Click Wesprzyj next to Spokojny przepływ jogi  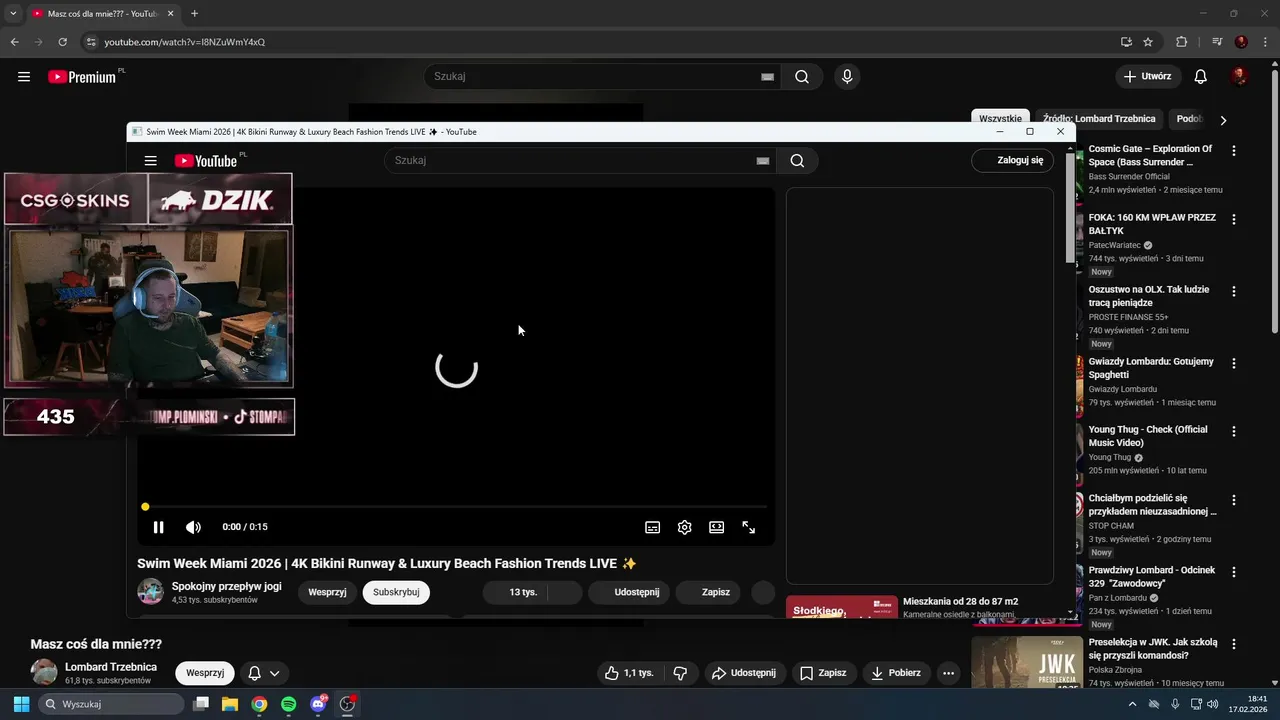coord(327,592)
